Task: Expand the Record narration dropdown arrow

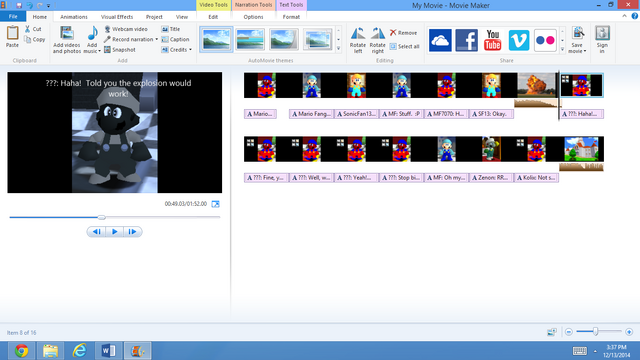Action: pyautogui.click(x=157, y=40)
